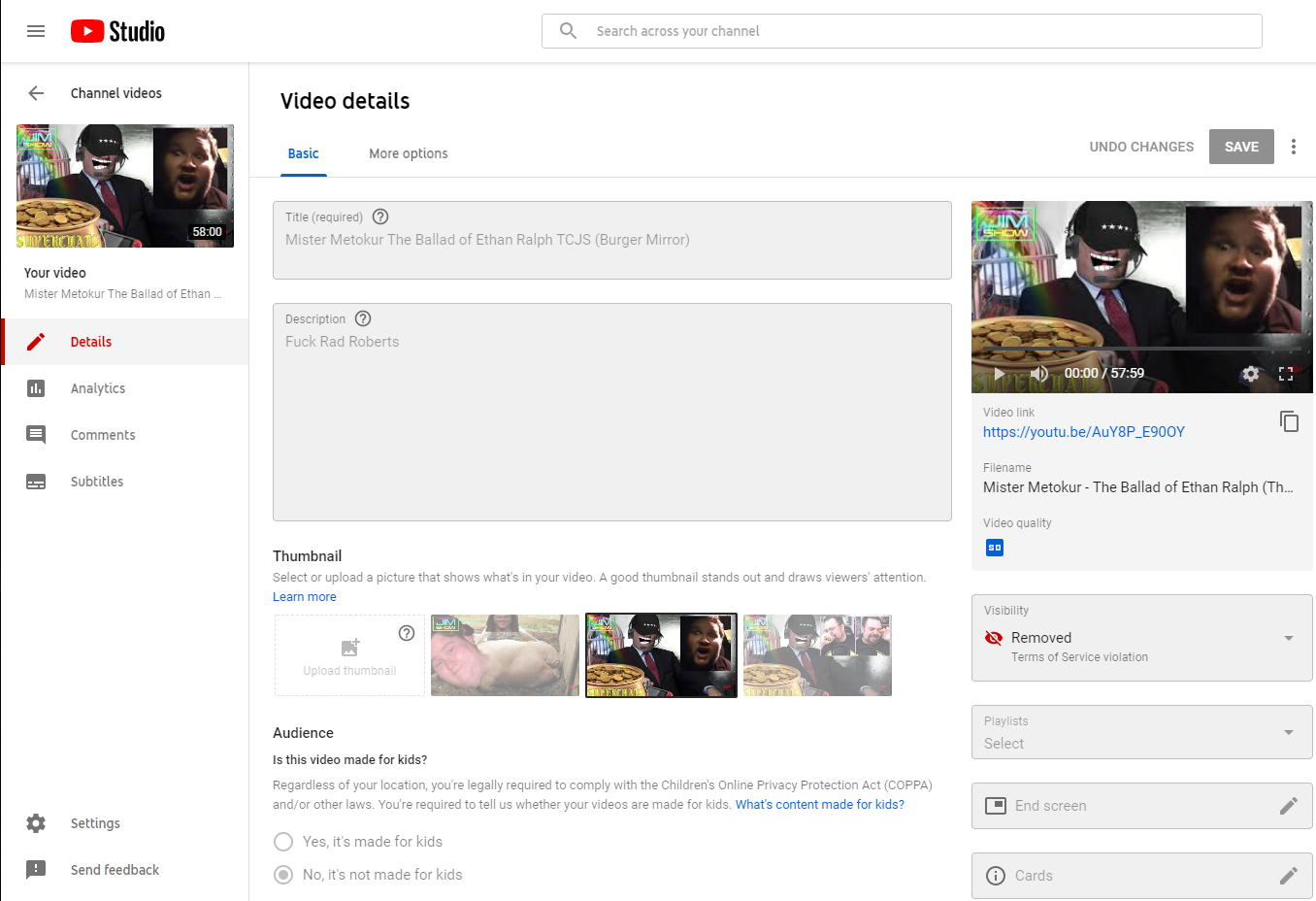Click the Description help question mark icon
The width and height of the screenshot is (1316, 901).
click(x=363, y=318)
